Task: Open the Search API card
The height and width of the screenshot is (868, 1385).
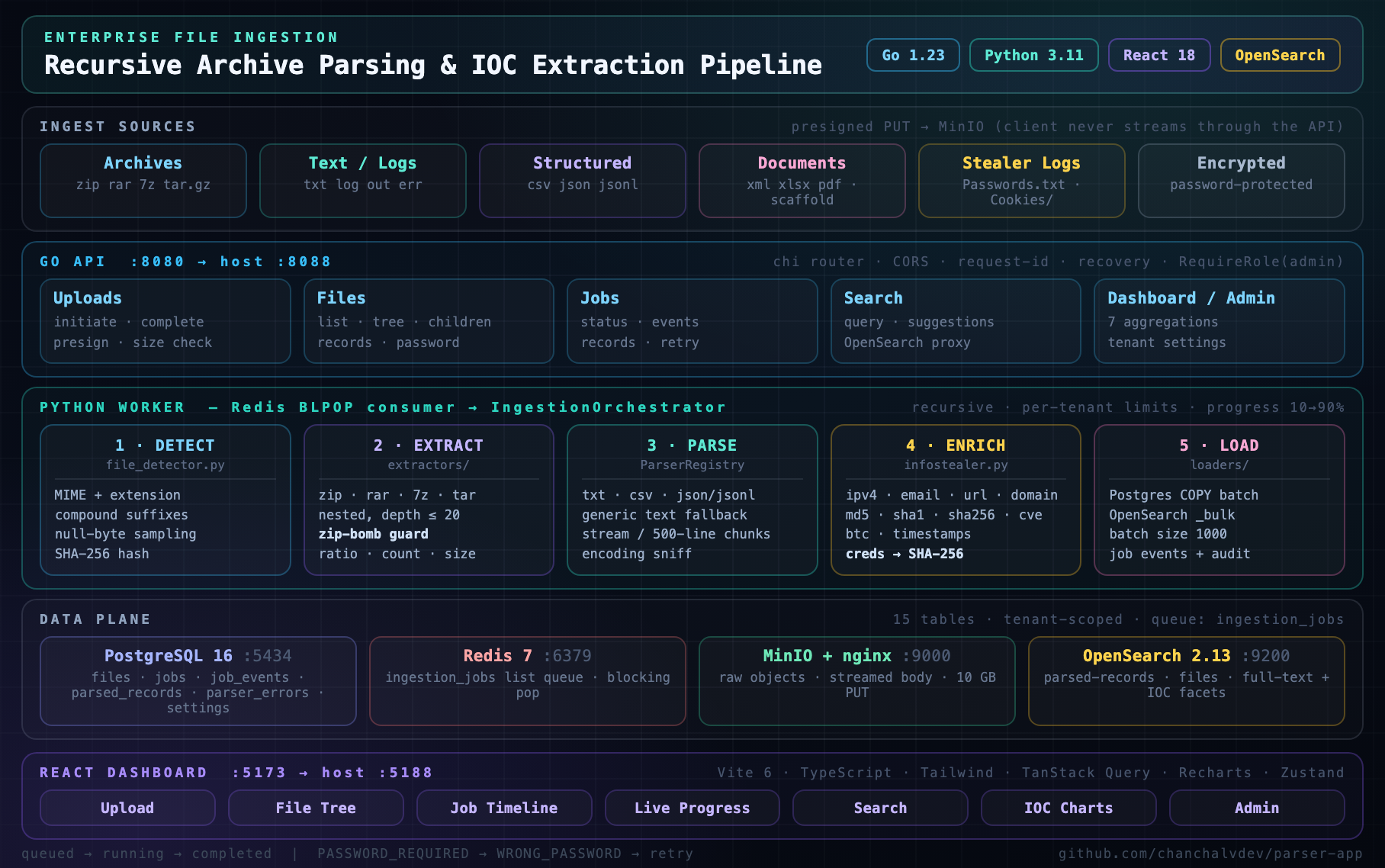Action: 956,321
